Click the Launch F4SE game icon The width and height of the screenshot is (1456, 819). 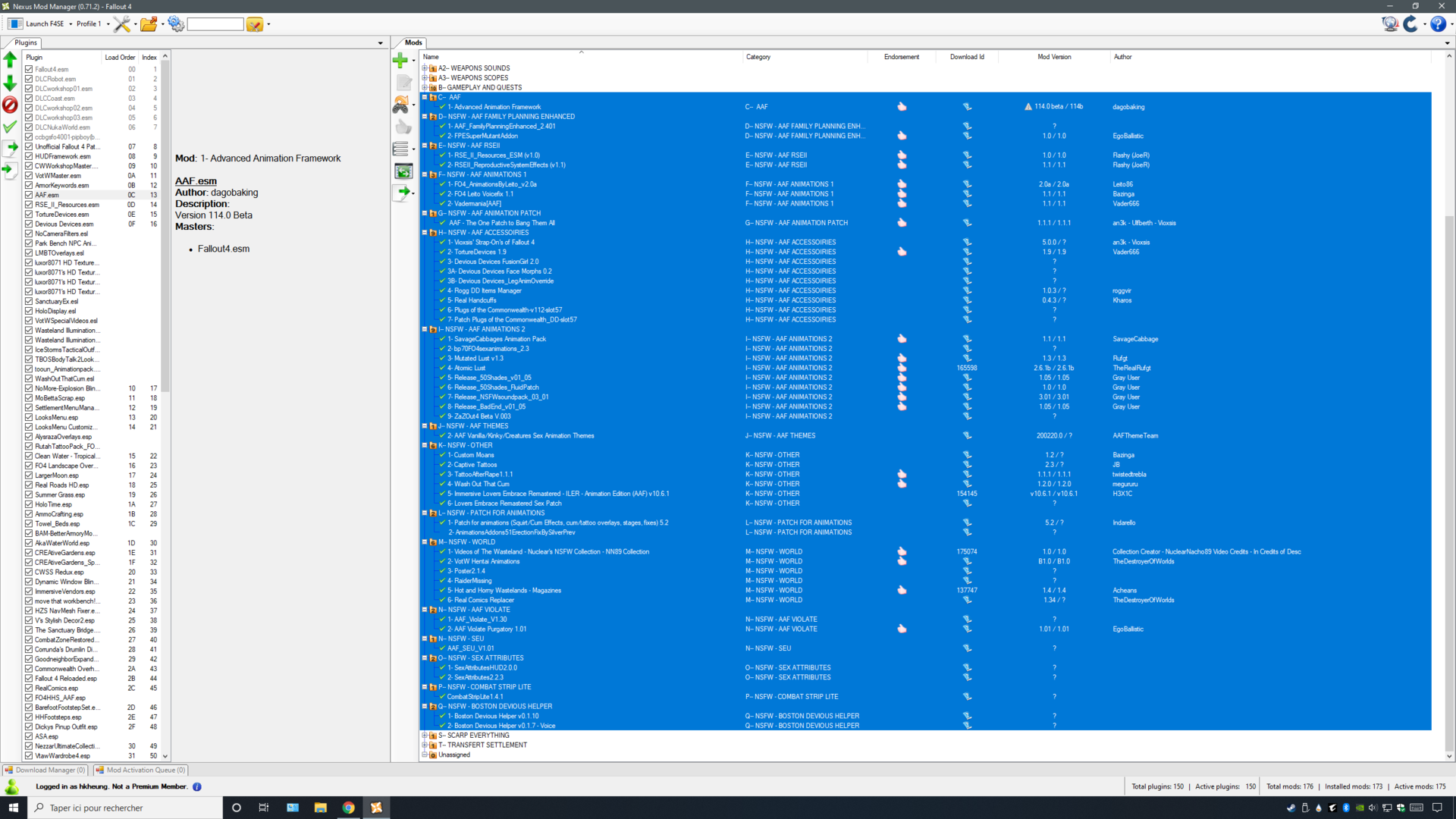(x=15, y=24)
